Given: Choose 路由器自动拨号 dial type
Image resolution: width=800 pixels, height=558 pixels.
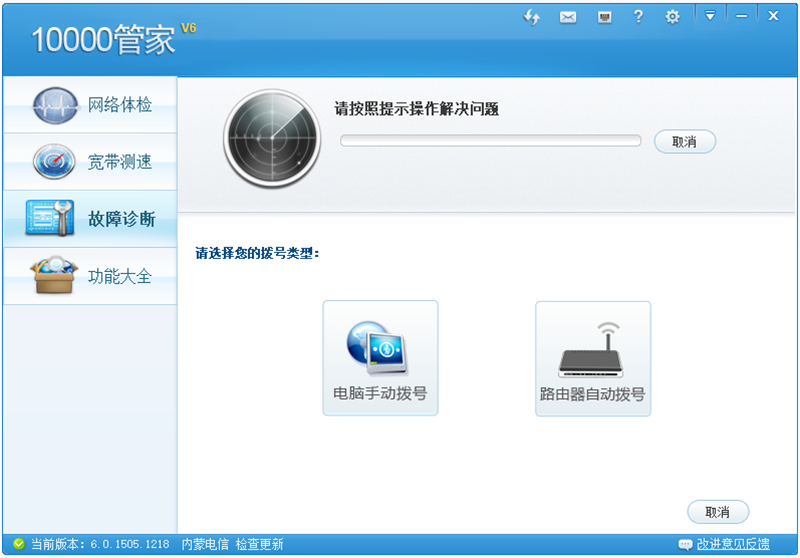Looking at the screenshot, I should pyautogui.click(x=593, y=359).
